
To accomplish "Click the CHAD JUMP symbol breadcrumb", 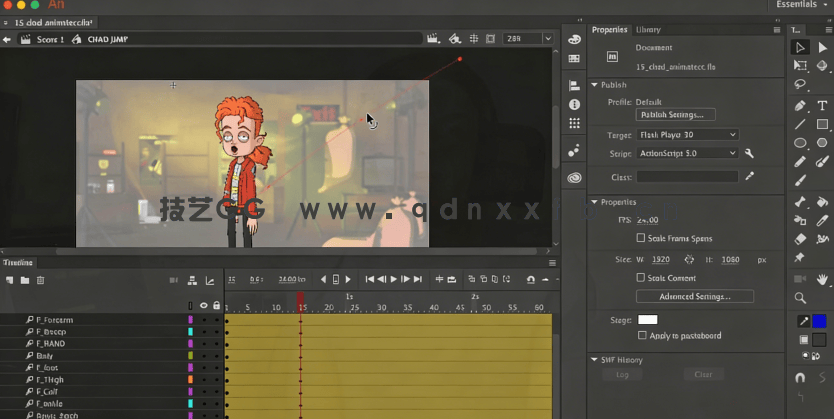I will (107, 39).
